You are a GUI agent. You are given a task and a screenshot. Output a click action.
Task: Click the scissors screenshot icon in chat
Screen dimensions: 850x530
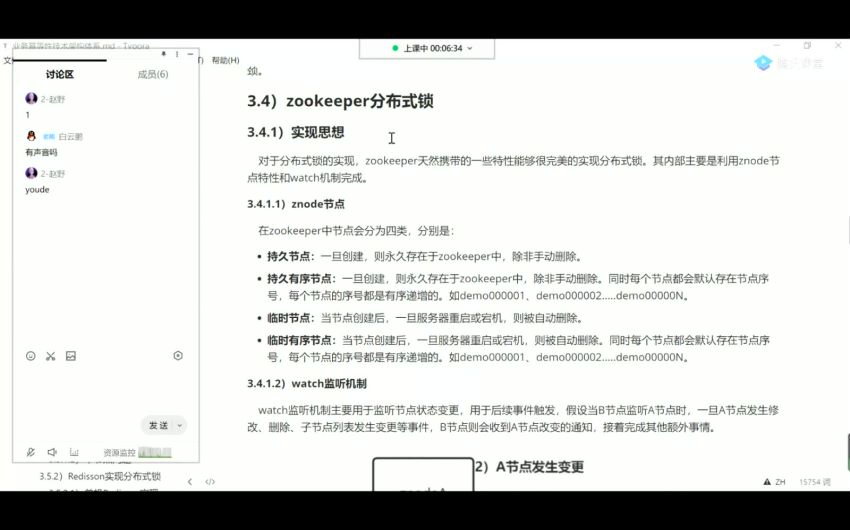pos(50,356)
